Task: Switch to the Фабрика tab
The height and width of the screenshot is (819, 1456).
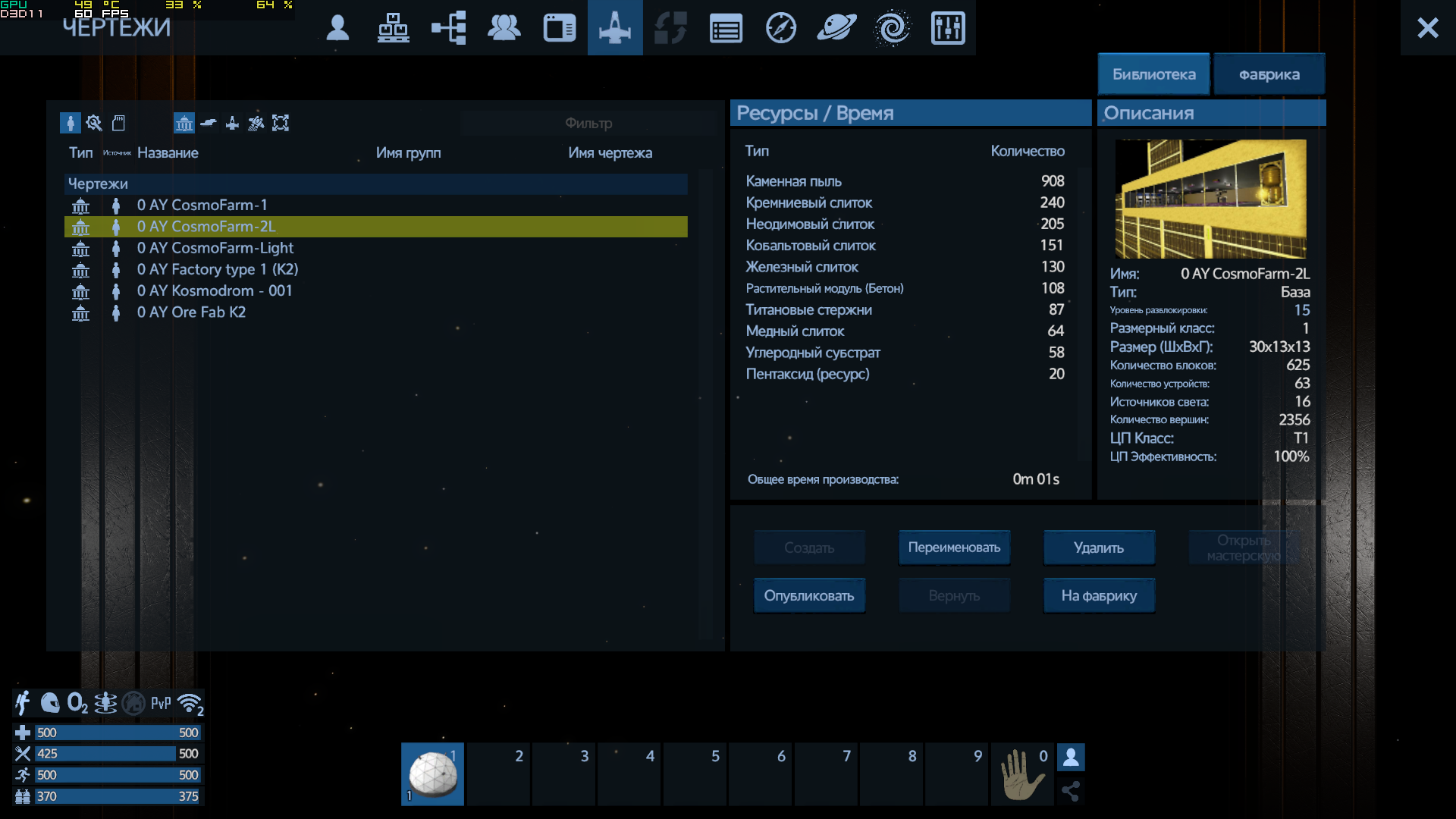Action: click(x=1269, y=74)
